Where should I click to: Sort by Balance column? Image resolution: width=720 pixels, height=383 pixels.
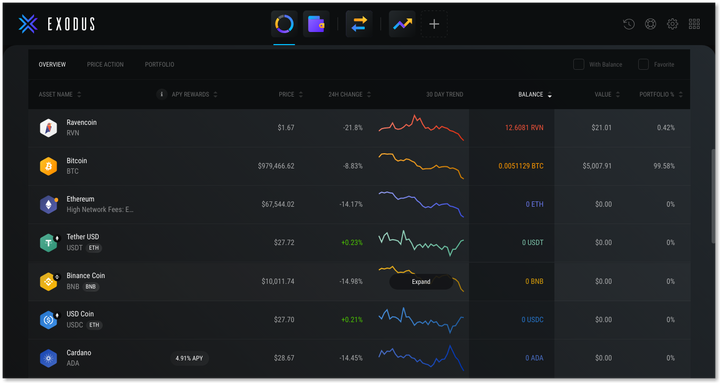(535, 94)
